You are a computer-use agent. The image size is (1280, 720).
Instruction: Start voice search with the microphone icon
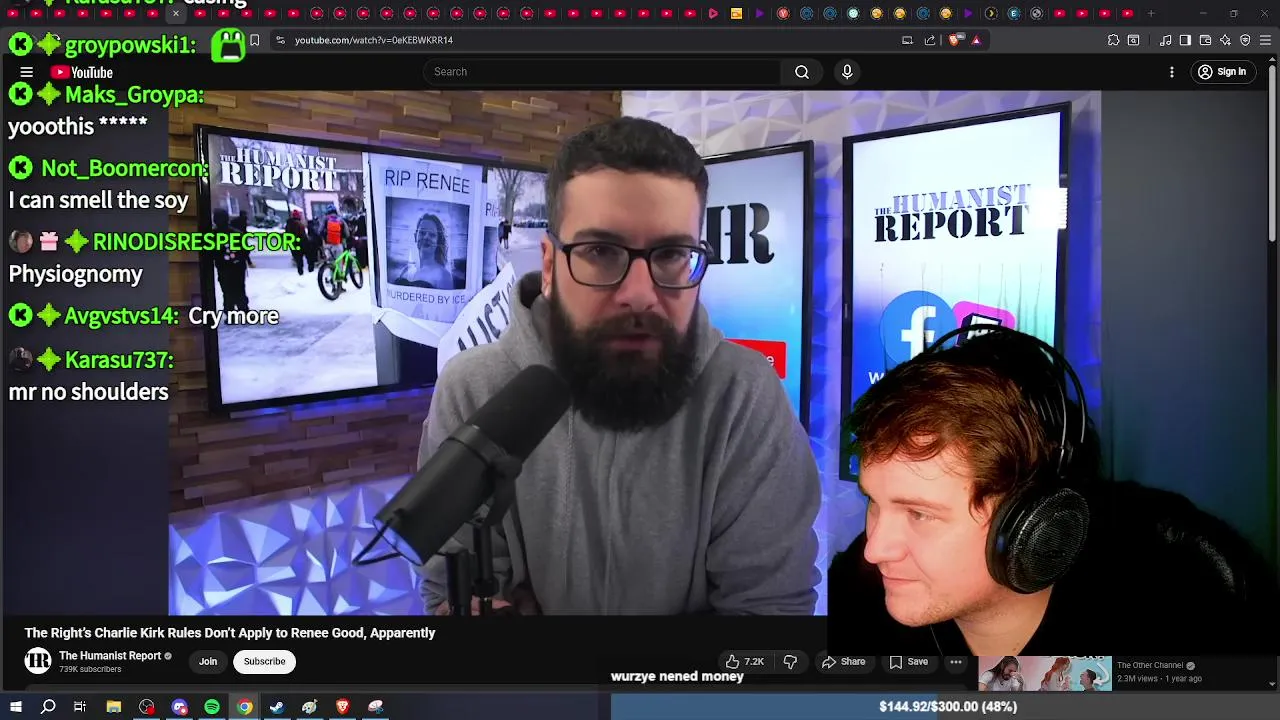847,72
